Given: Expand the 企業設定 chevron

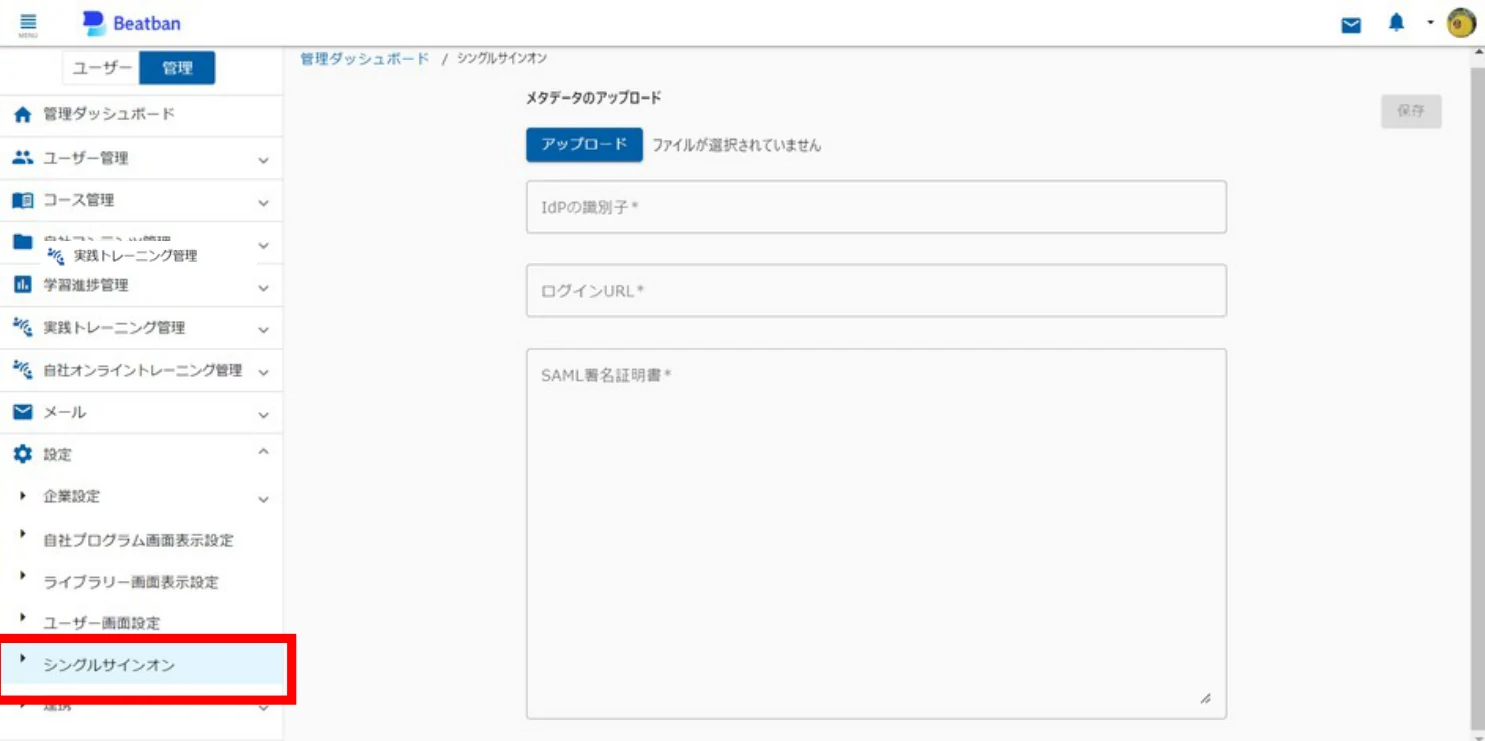Looking at the screenshot, I should (x=263, y=499).
